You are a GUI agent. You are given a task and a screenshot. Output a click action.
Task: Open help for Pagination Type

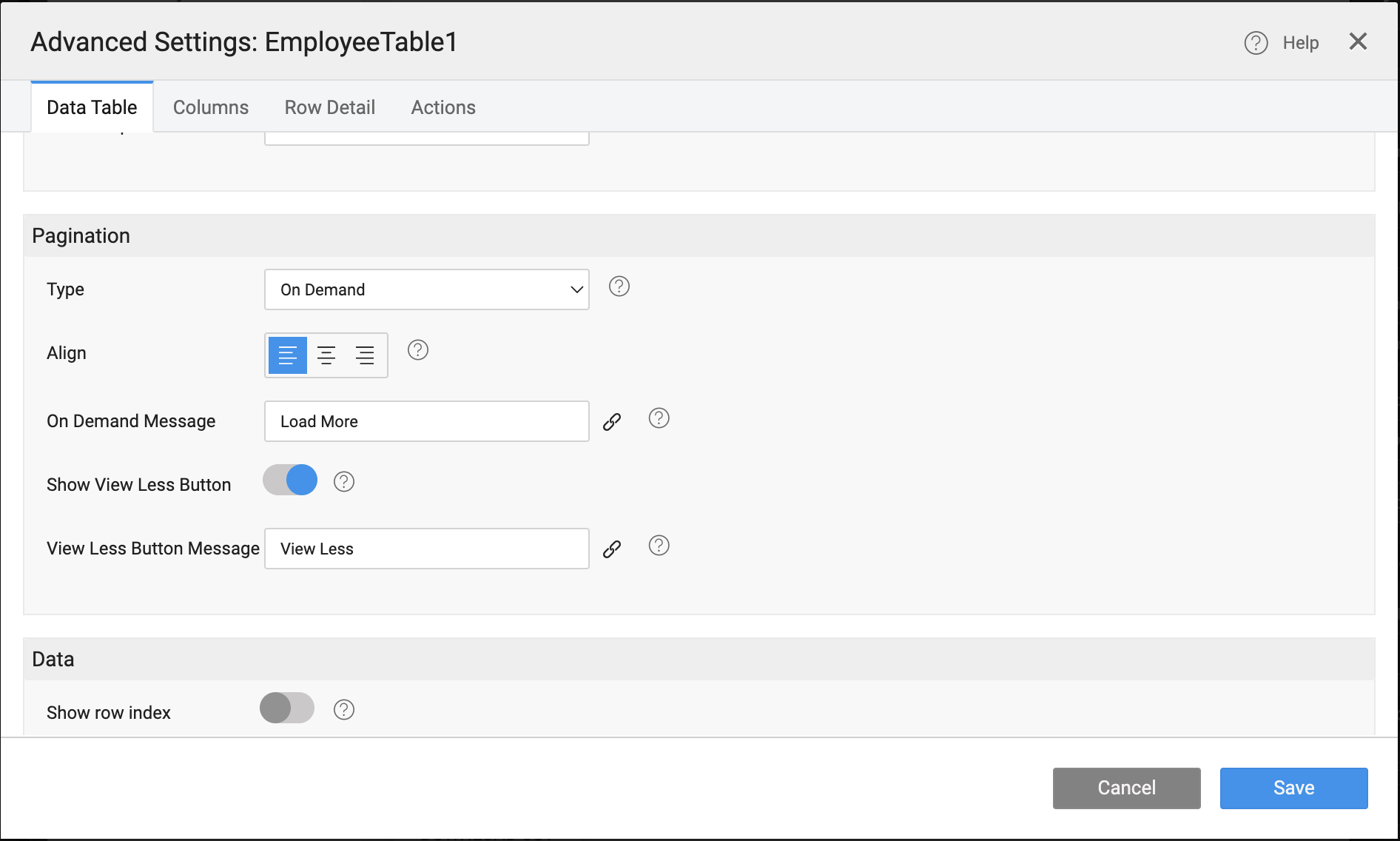click(x=619, y=287)
